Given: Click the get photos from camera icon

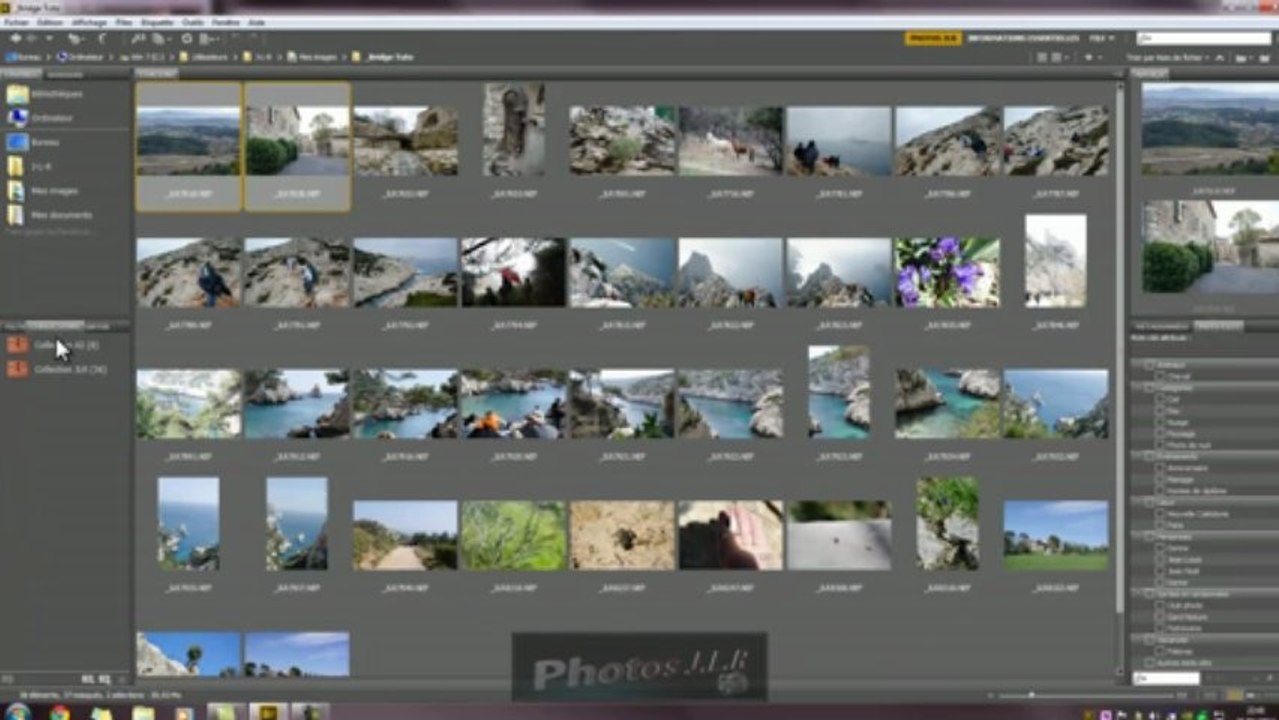Looking at the screenshot, I should pos(137,39).
